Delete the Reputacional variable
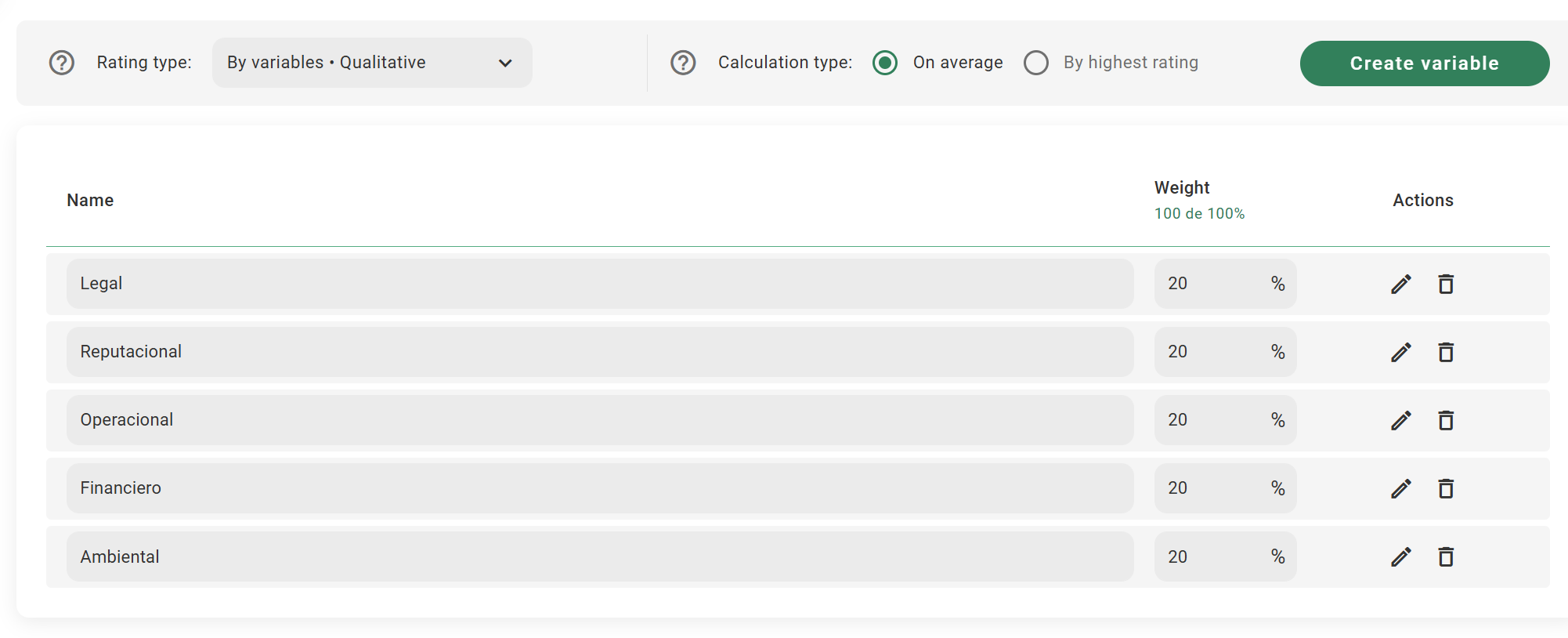The image size is (1568, 638). pos(1446,352)
